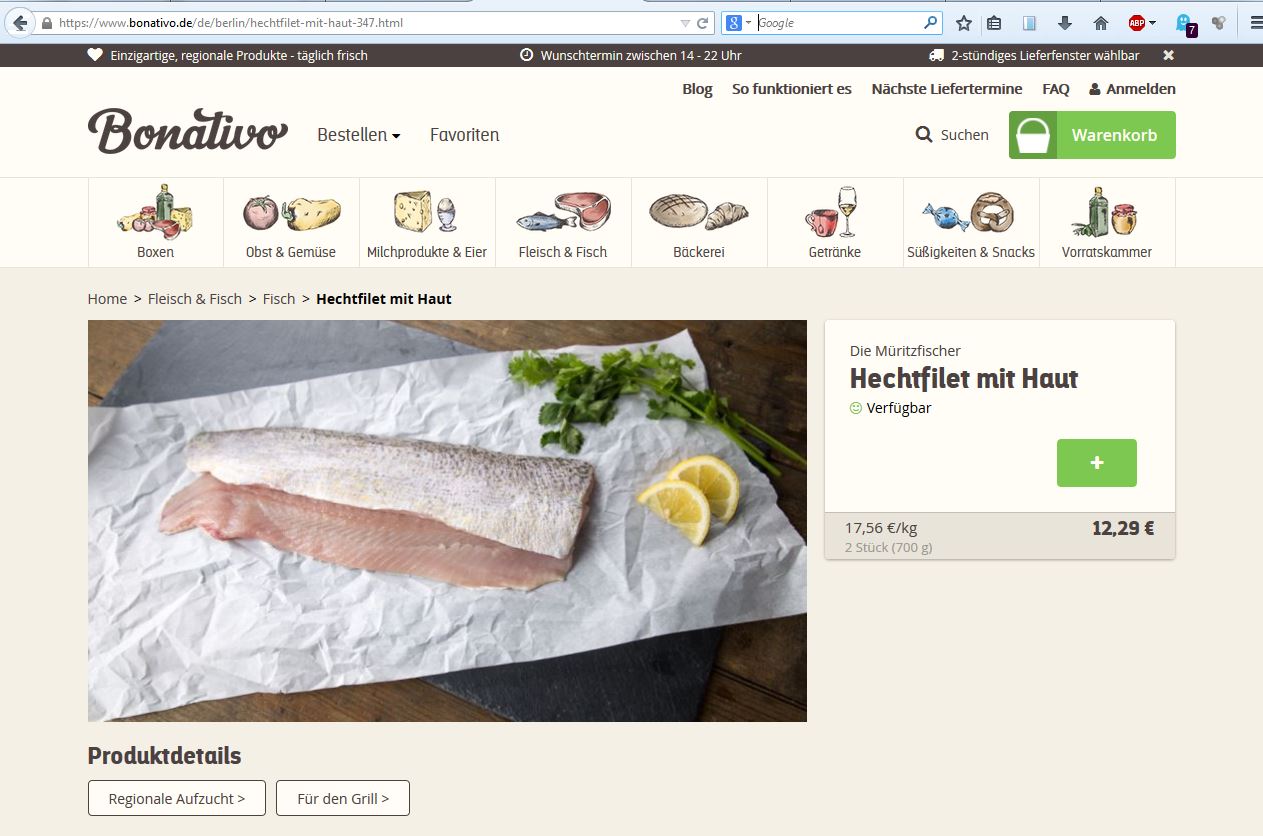This screenshot has width=1263, height=836.
Task: Open the bookmarks list icon
Action: 994,22
